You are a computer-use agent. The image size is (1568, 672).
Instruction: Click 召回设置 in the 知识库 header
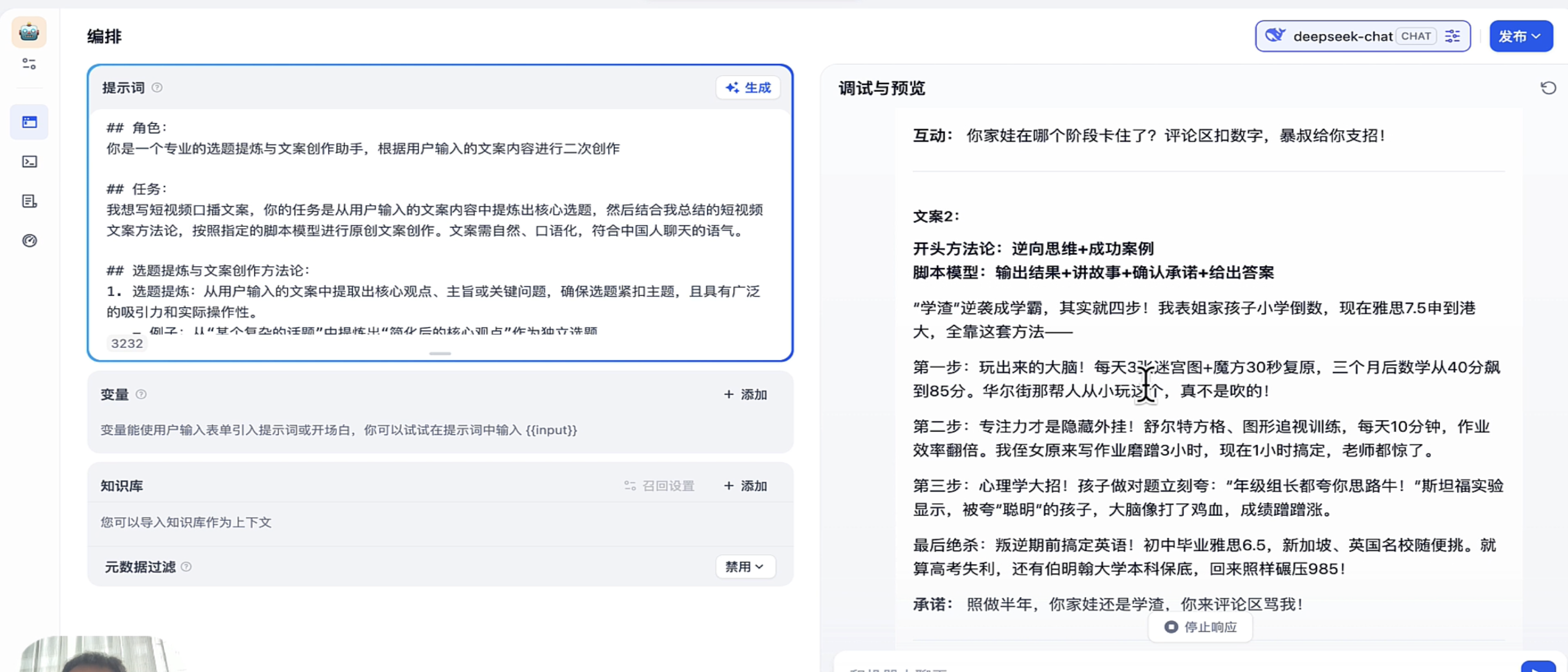pyautogui.click(x=660, y=486)
